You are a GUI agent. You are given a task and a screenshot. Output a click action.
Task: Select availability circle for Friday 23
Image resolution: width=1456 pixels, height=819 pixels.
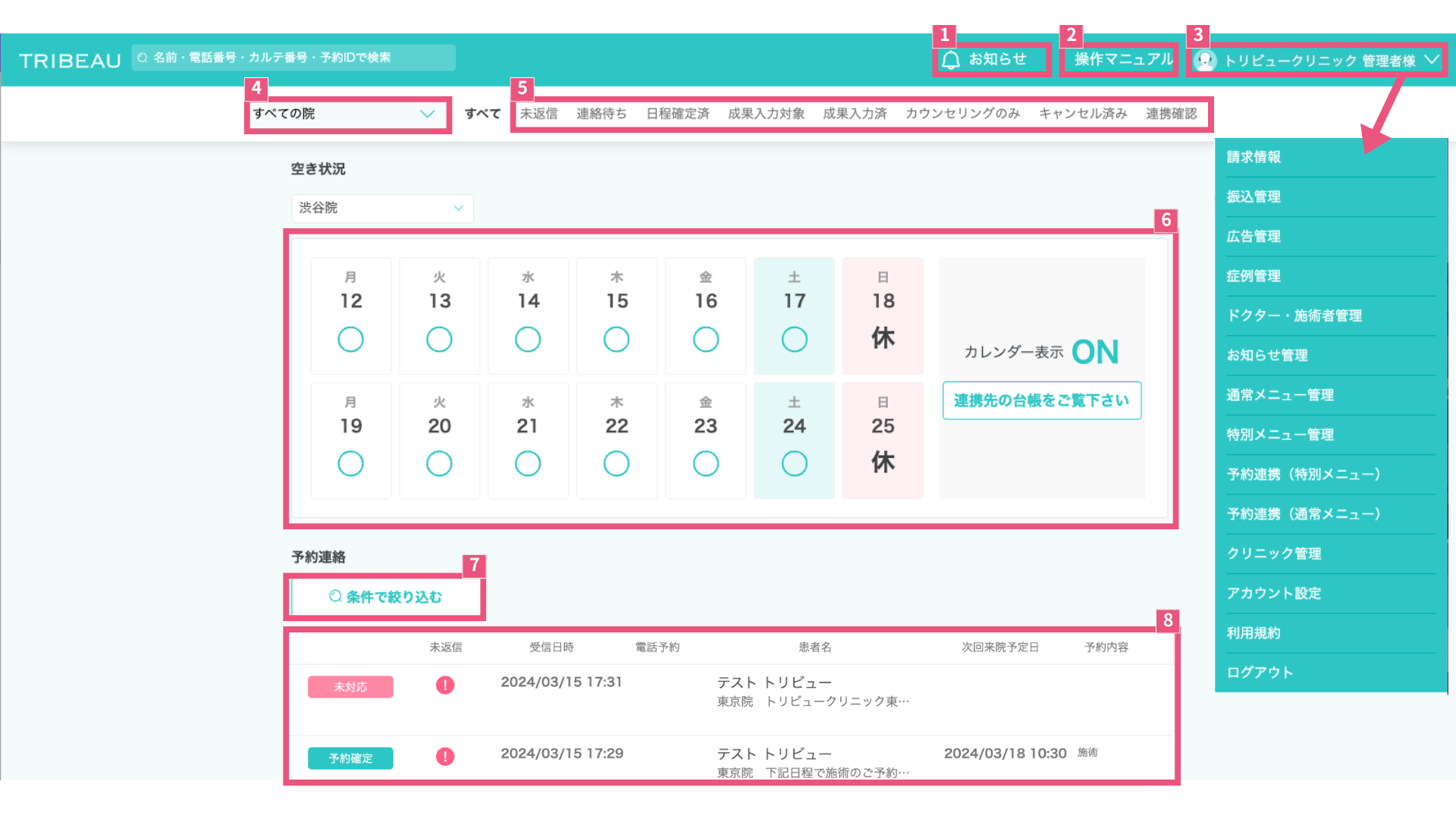(x=705, y=463)
